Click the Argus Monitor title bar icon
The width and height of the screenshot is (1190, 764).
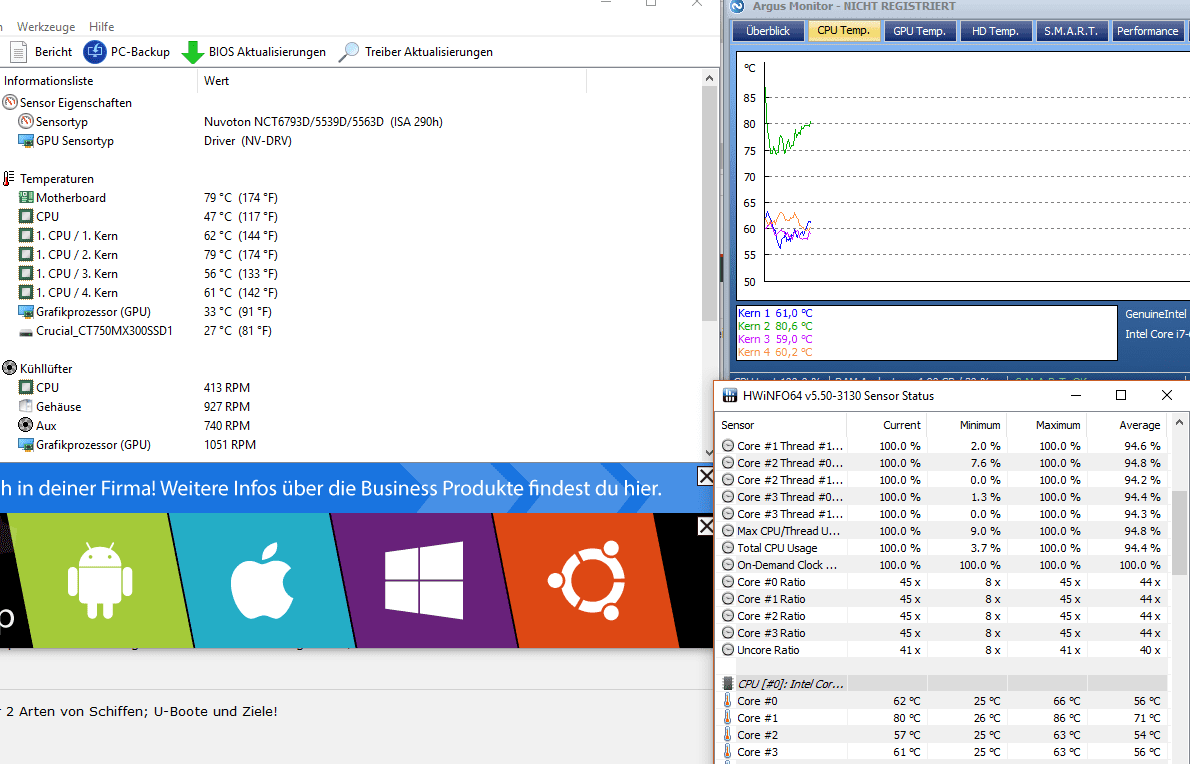736,6
